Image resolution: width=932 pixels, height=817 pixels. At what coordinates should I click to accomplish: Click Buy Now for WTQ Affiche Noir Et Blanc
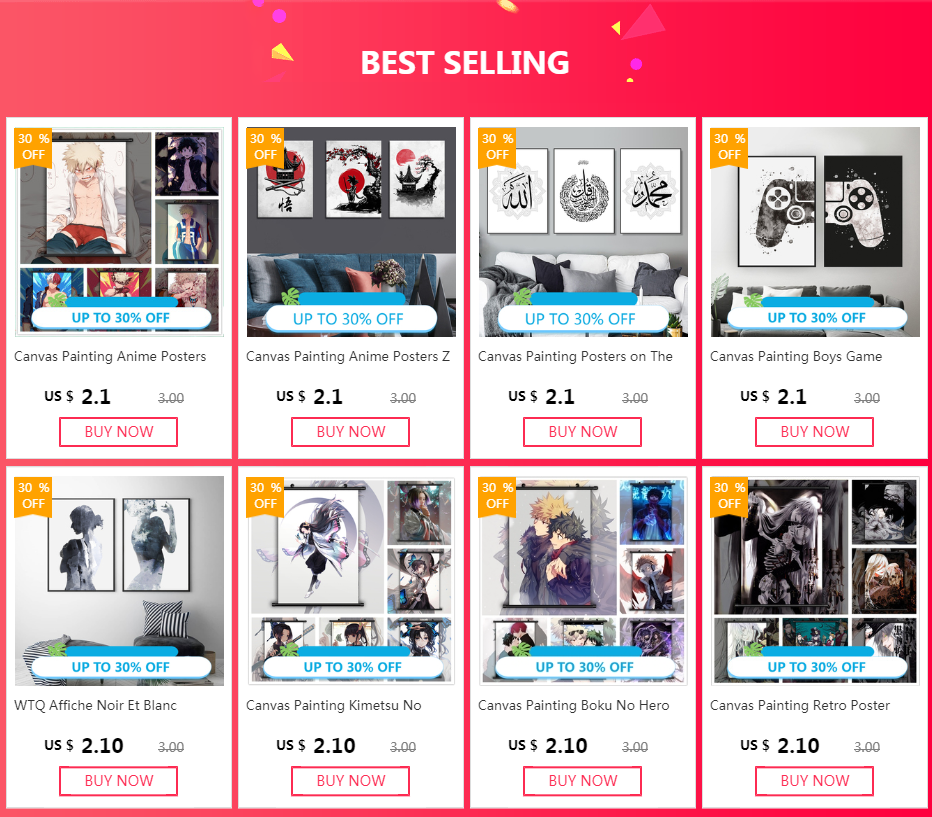[118, 781]
